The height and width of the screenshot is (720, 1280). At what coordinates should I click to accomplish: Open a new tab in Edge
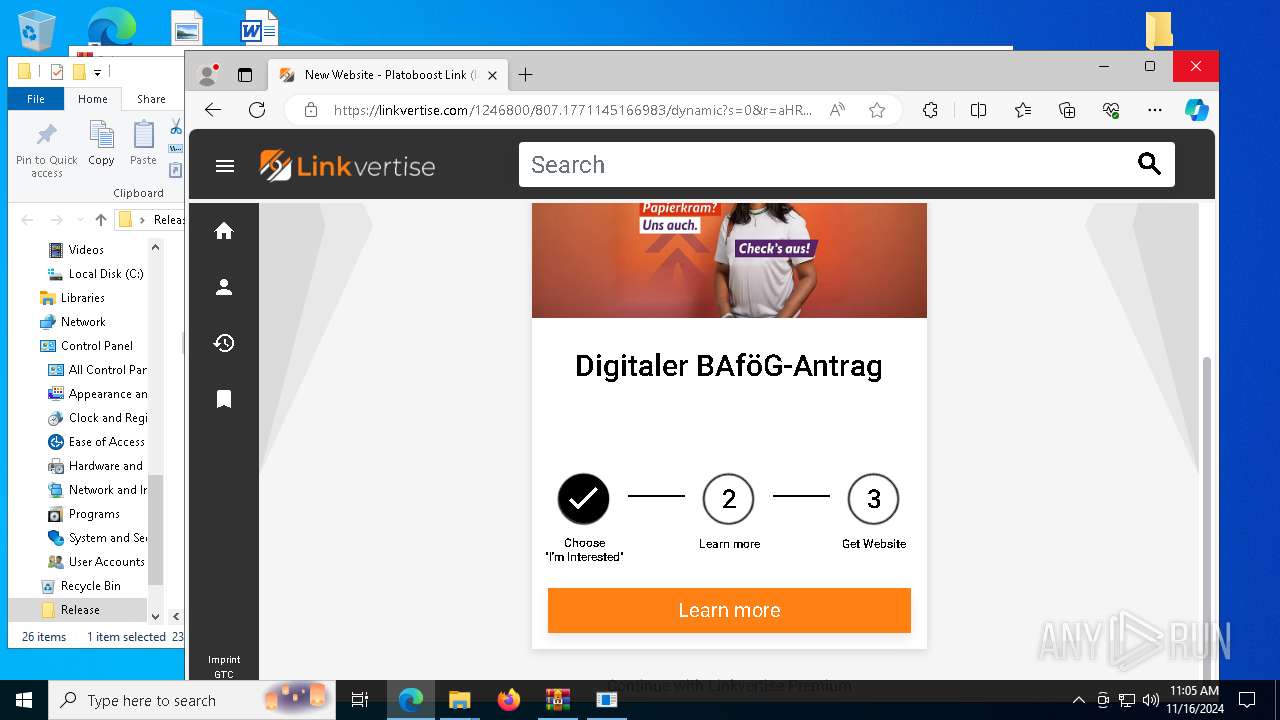525,75
